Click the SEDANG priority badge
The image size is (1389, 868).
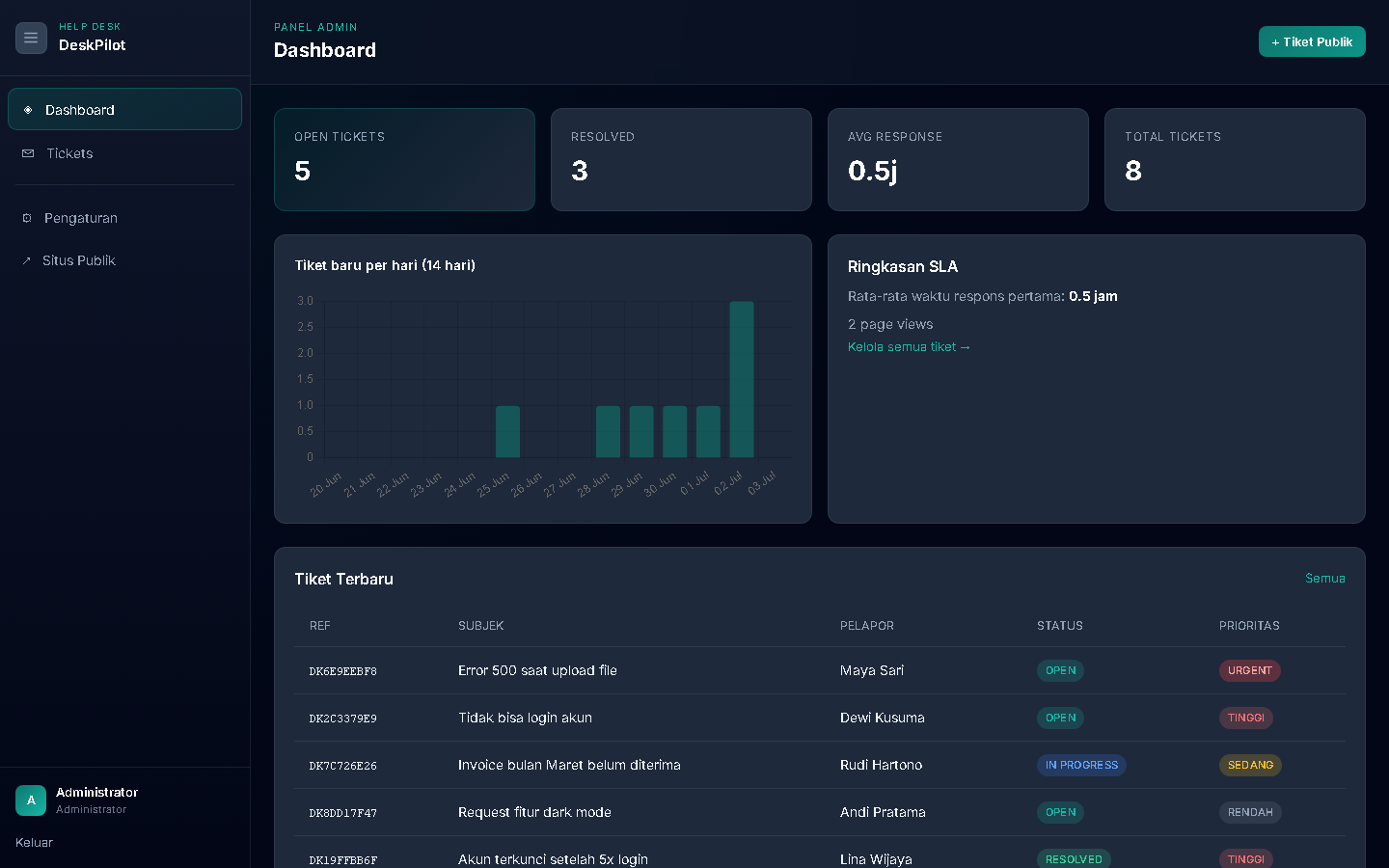(1250, 765)
